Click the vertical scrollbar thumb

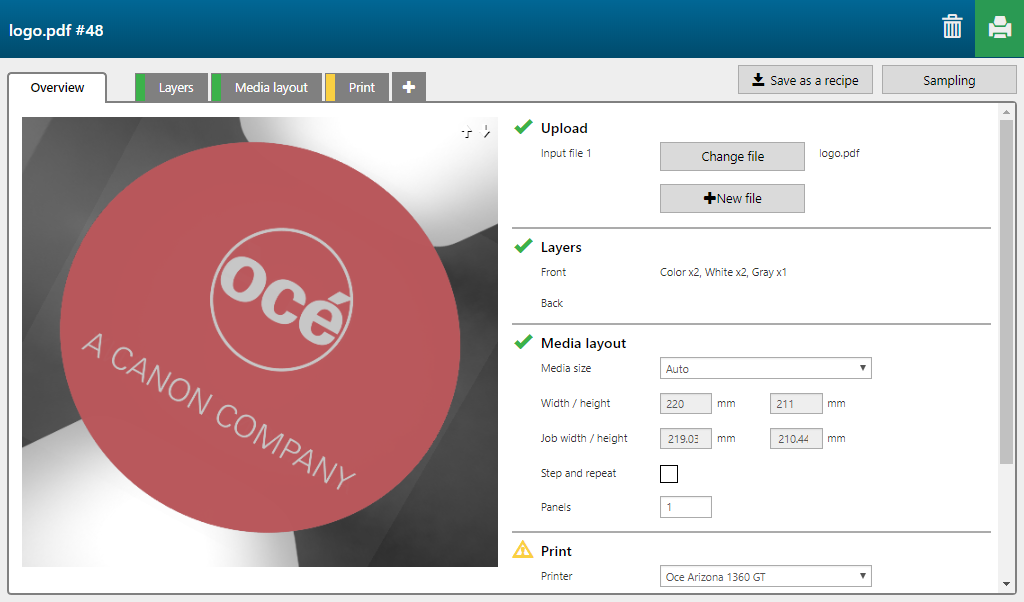[1006, 292]
